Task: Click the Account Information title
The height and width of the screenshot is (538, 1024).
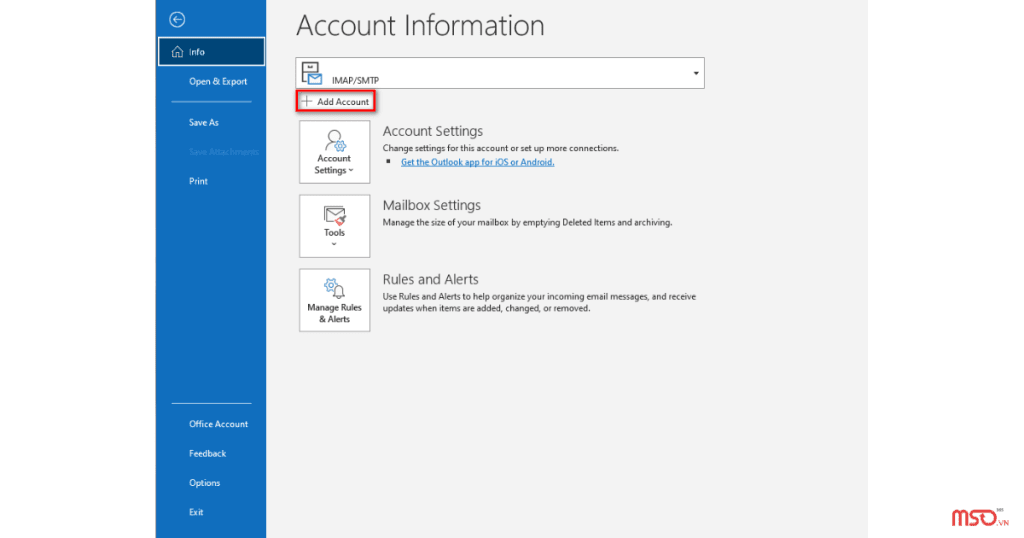Action: click(420, 25)
